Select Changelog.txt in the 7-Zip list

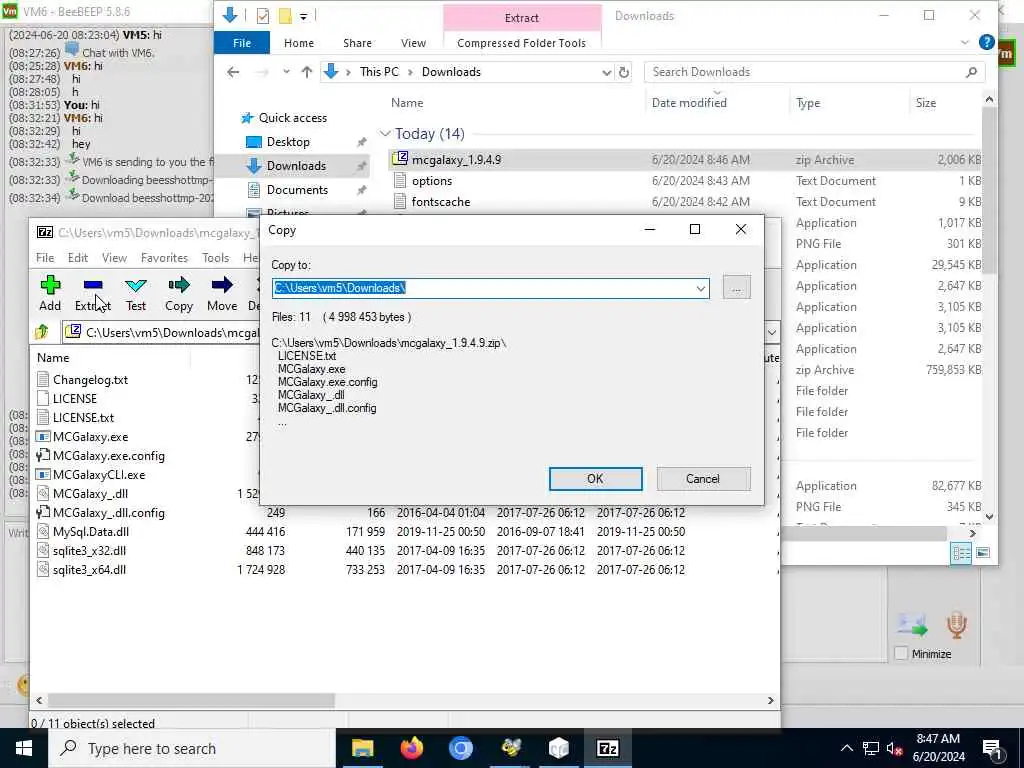click(x=90, y=379)
